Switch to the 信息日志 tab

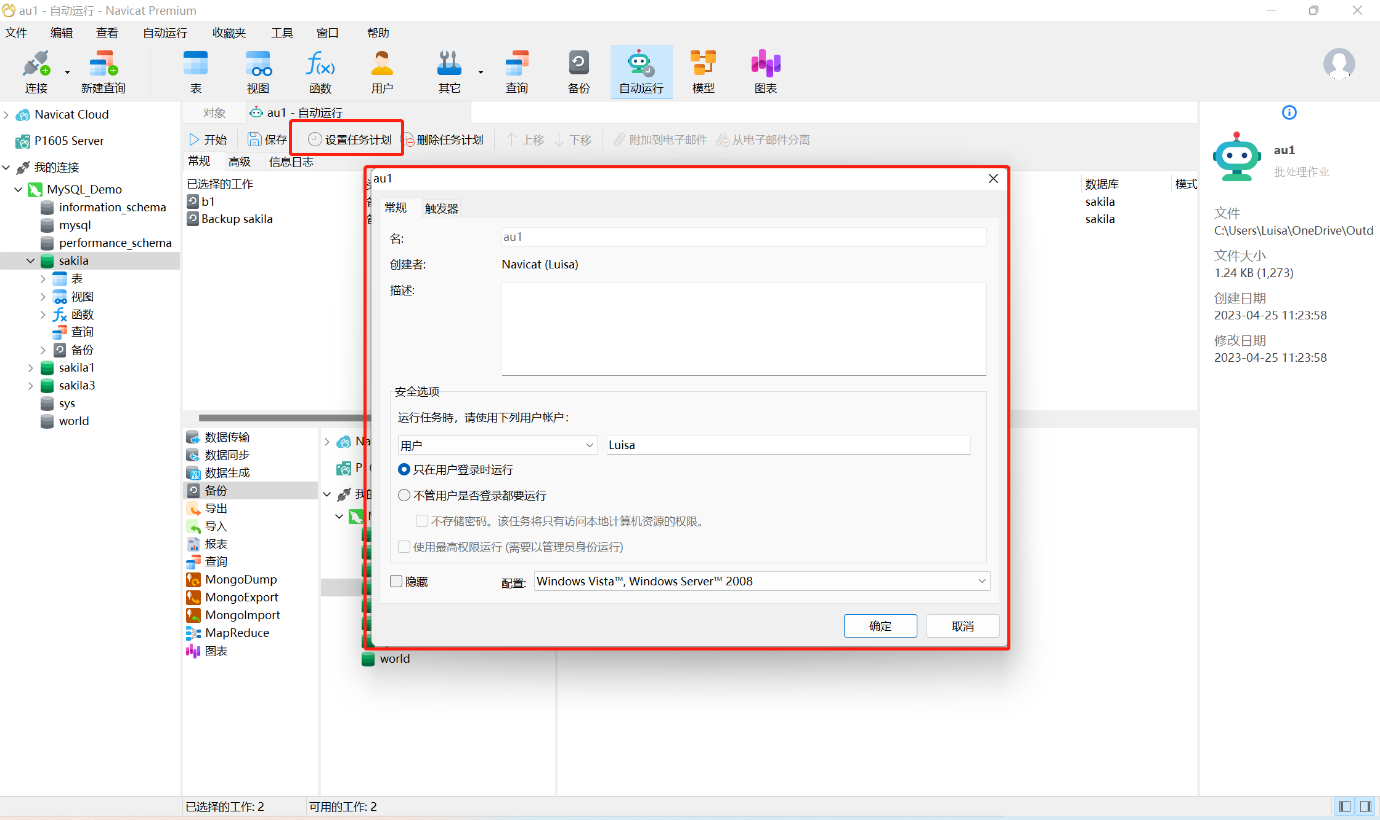click(x=291, y=162)
